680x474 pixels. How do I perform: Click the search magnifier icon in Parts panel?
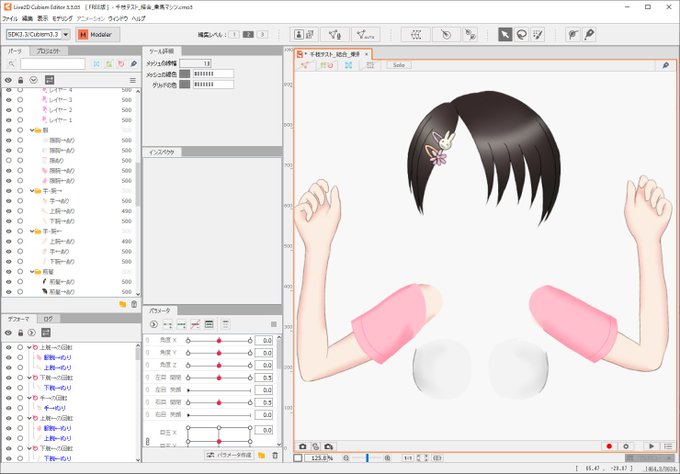click(12, 64)
